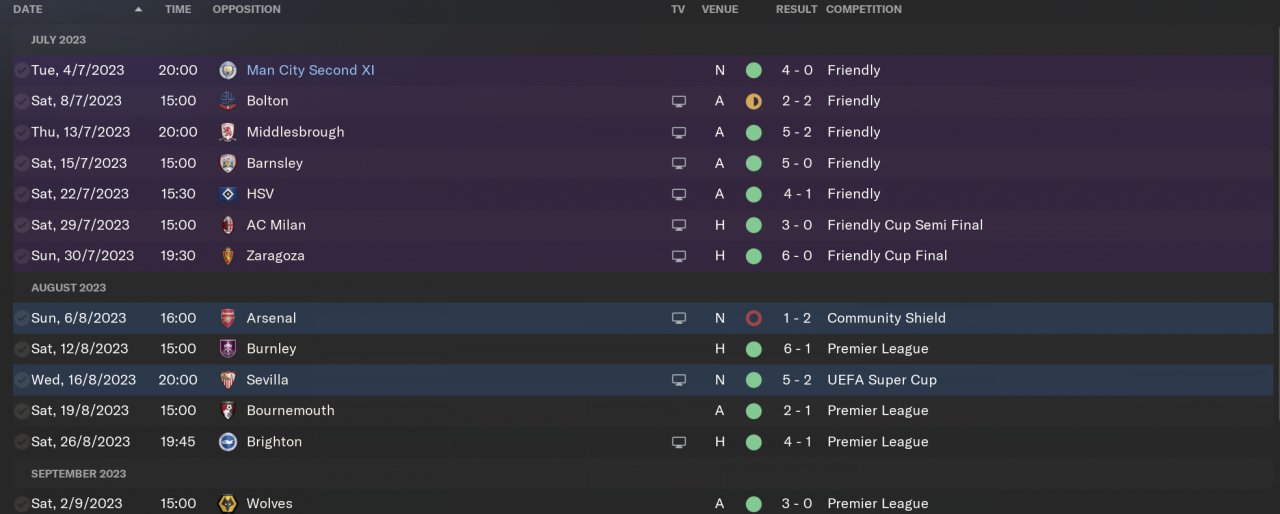Click the Middlesbrough club crest
1280x514 pixels.
pyautogui.click(x=228, y=132)
